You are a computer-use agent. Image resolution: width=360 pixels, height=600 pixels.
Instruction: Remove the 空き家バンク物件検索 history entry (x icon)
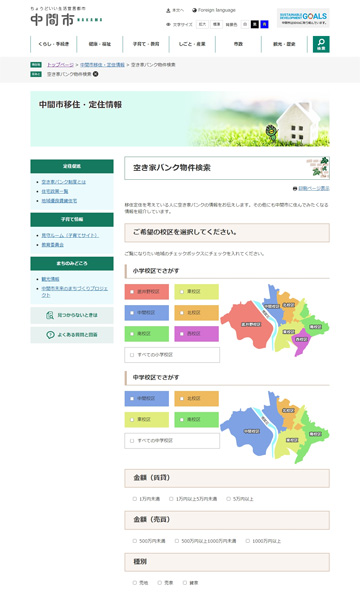pyautogui.click(x=95, y=74)
